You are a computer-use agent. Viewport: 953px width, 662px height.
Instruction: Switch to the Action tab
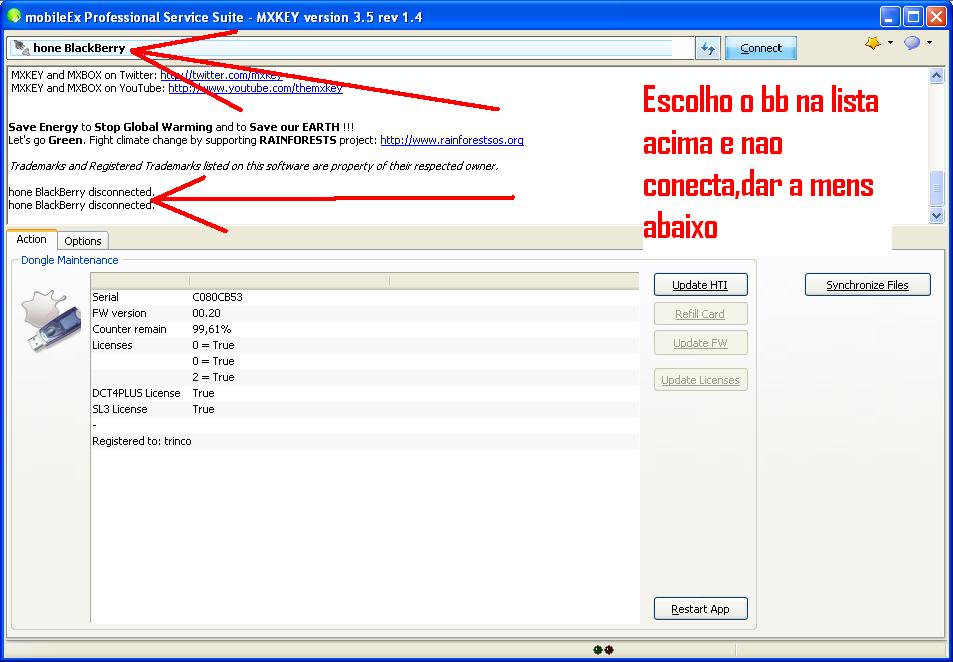click(x=32, y=240)
